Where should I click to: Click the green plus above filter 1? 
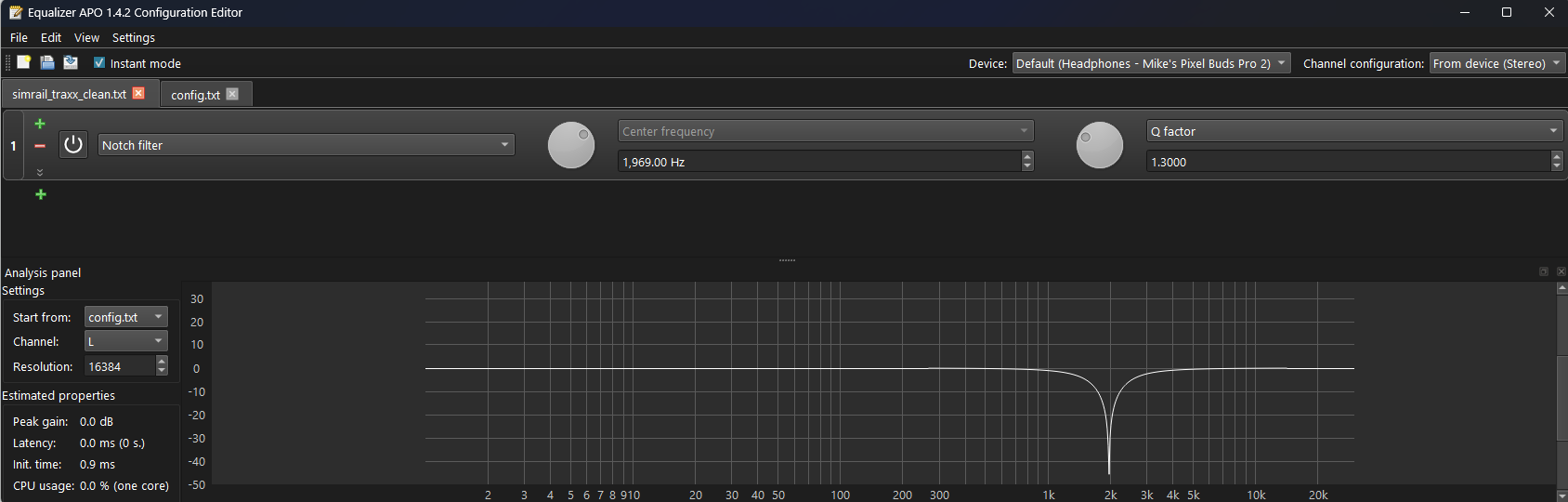click(40, 124)
